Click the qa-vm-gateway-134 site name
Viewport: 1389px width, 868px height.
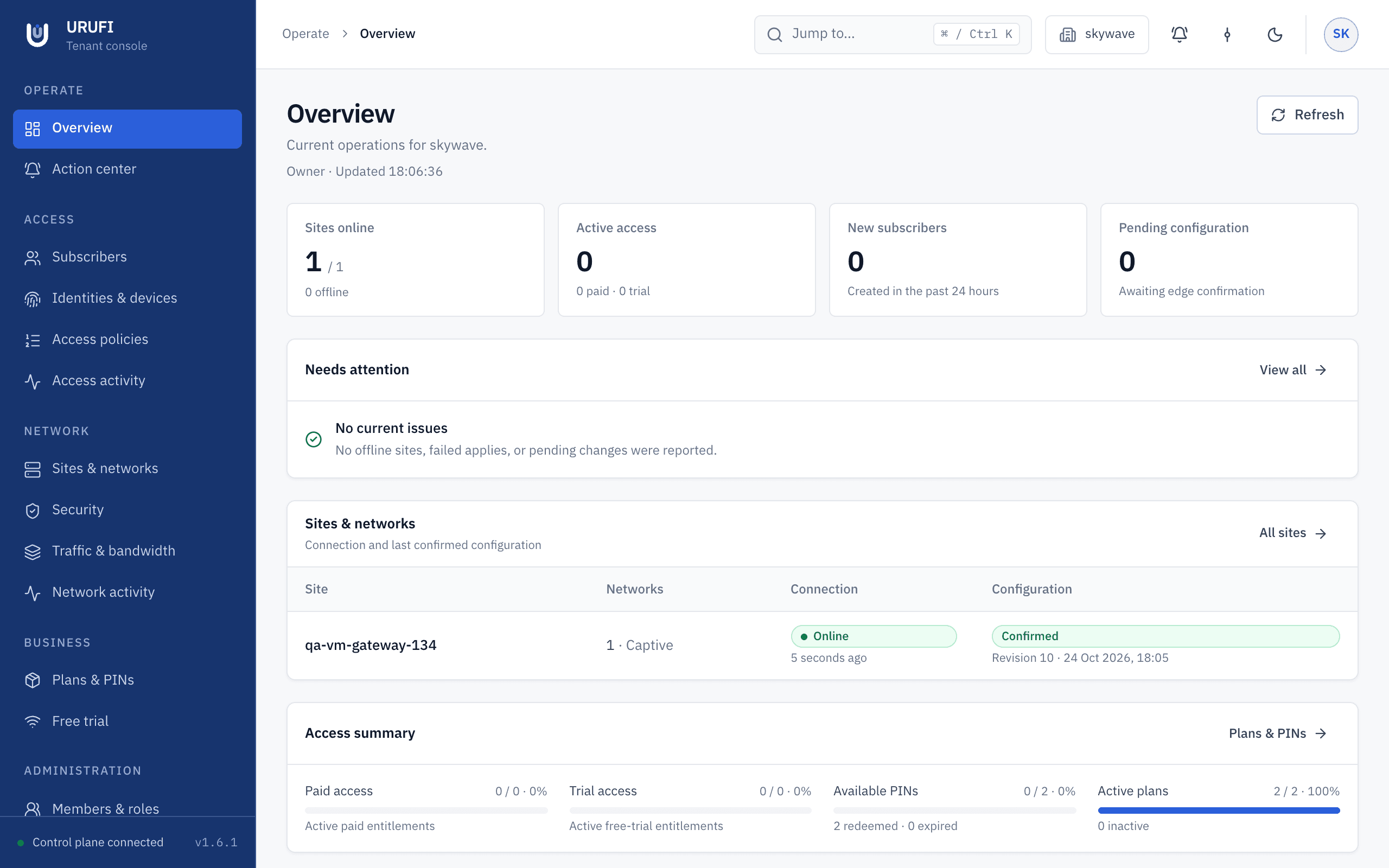(x=371, y=645)
